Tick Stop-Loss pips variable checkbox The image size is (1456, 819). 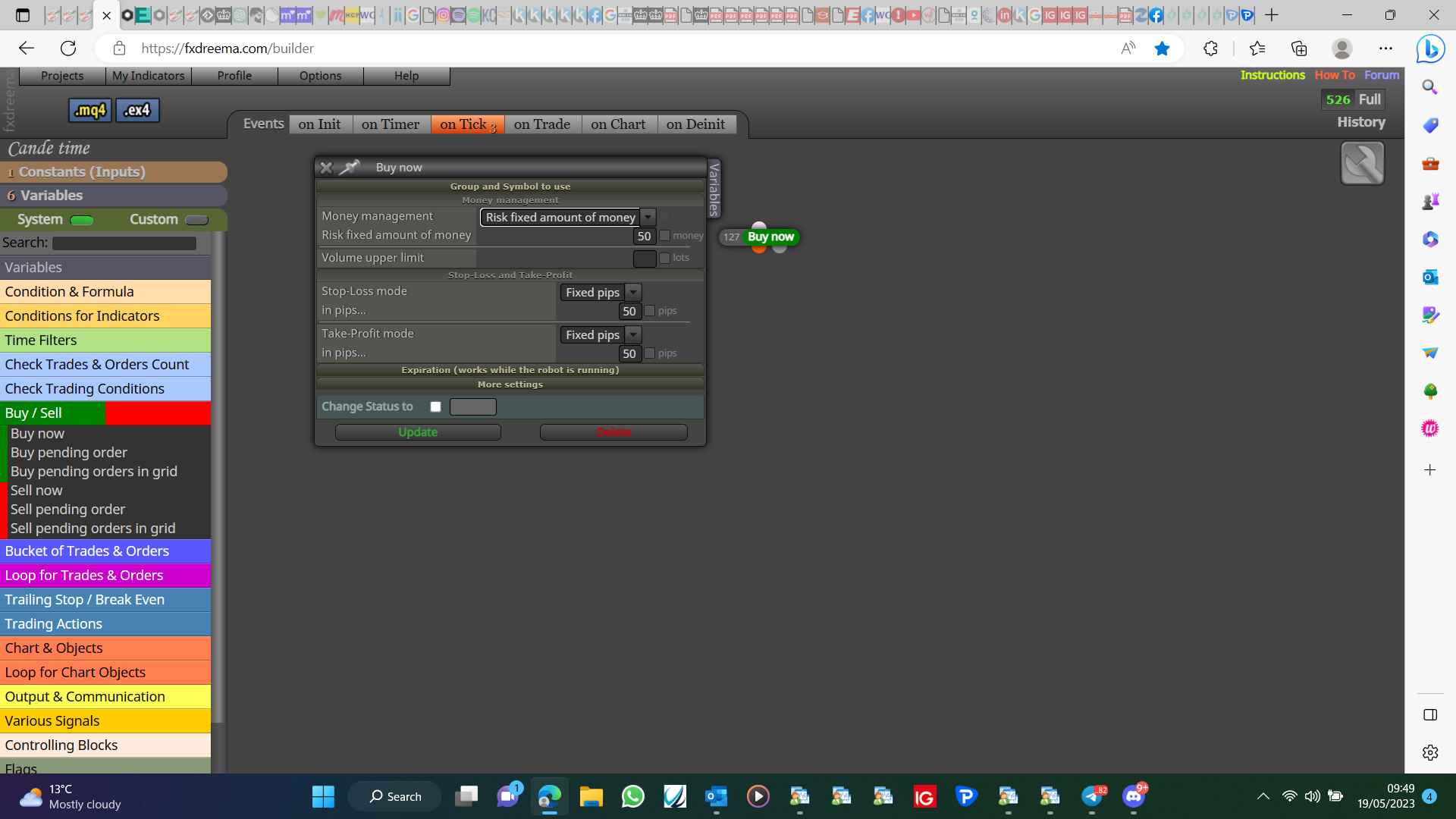click(x=649, y=311)
